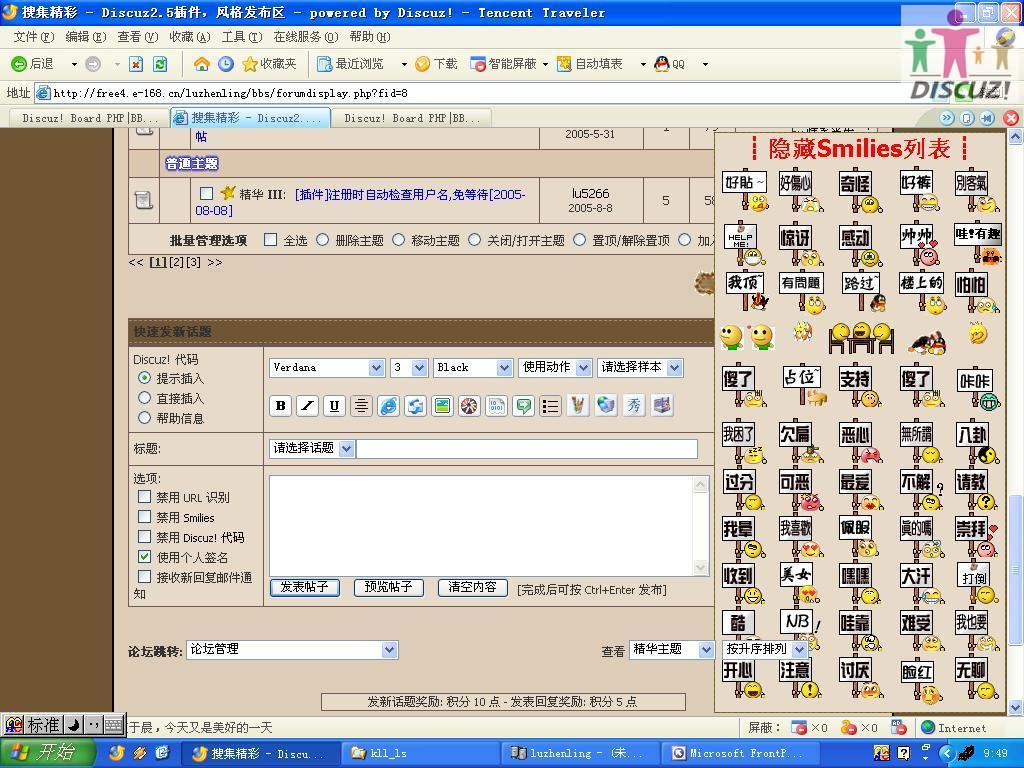
Task: Click the 预览帖子 preview button
Action: (389, 588)
